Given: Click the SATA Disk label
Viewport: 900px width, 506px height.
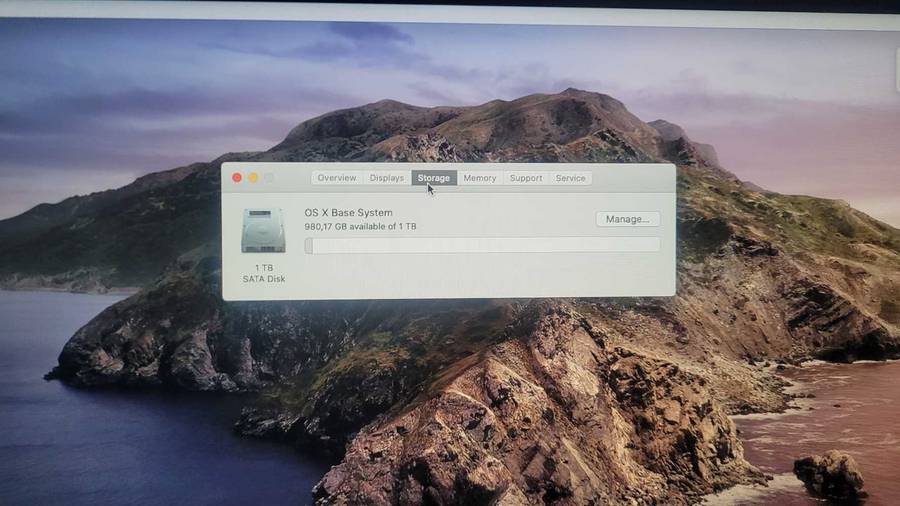Looking at the screenshot, I should pyautogui.click(x=264, y=279).
